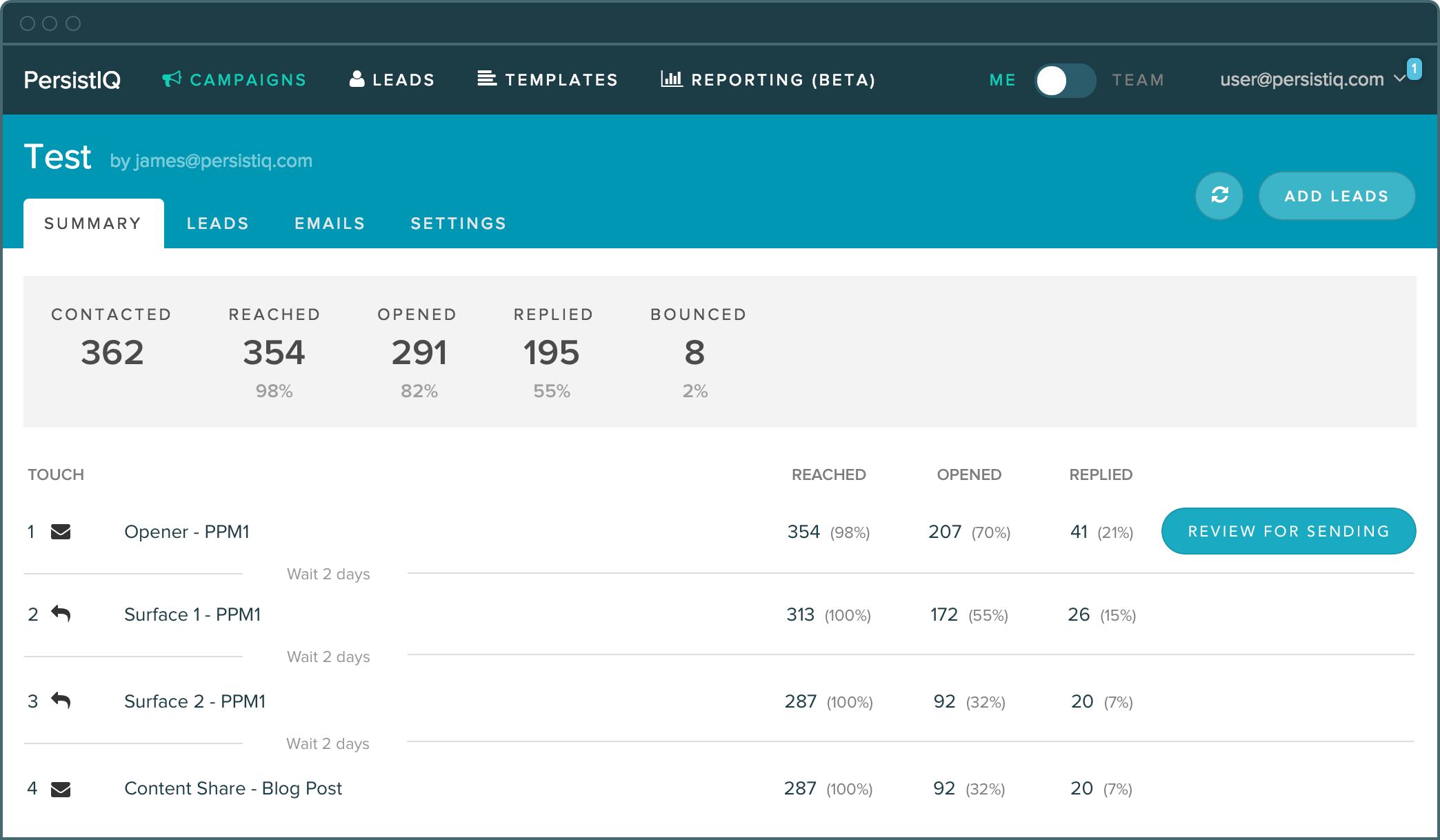Open the Settings tab
1440x840 pixels.
coord(458,223)
